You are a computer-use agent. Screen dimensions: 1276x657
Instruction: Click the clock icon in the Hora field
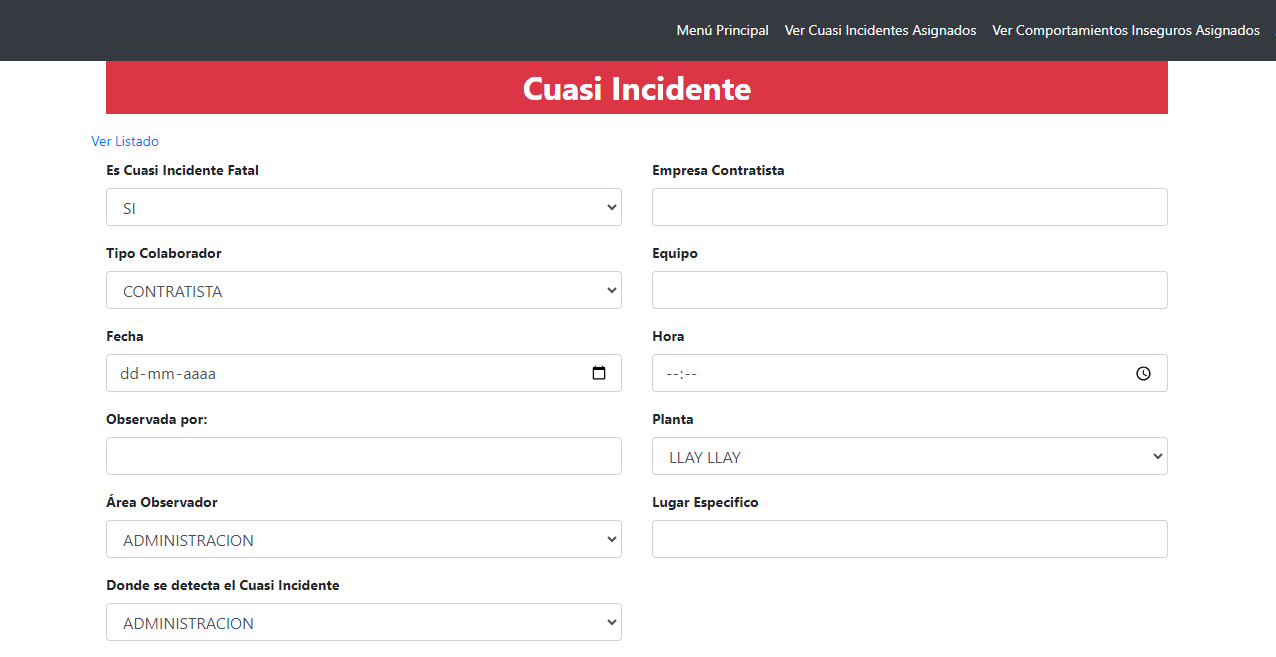[x=1143, y=373]
